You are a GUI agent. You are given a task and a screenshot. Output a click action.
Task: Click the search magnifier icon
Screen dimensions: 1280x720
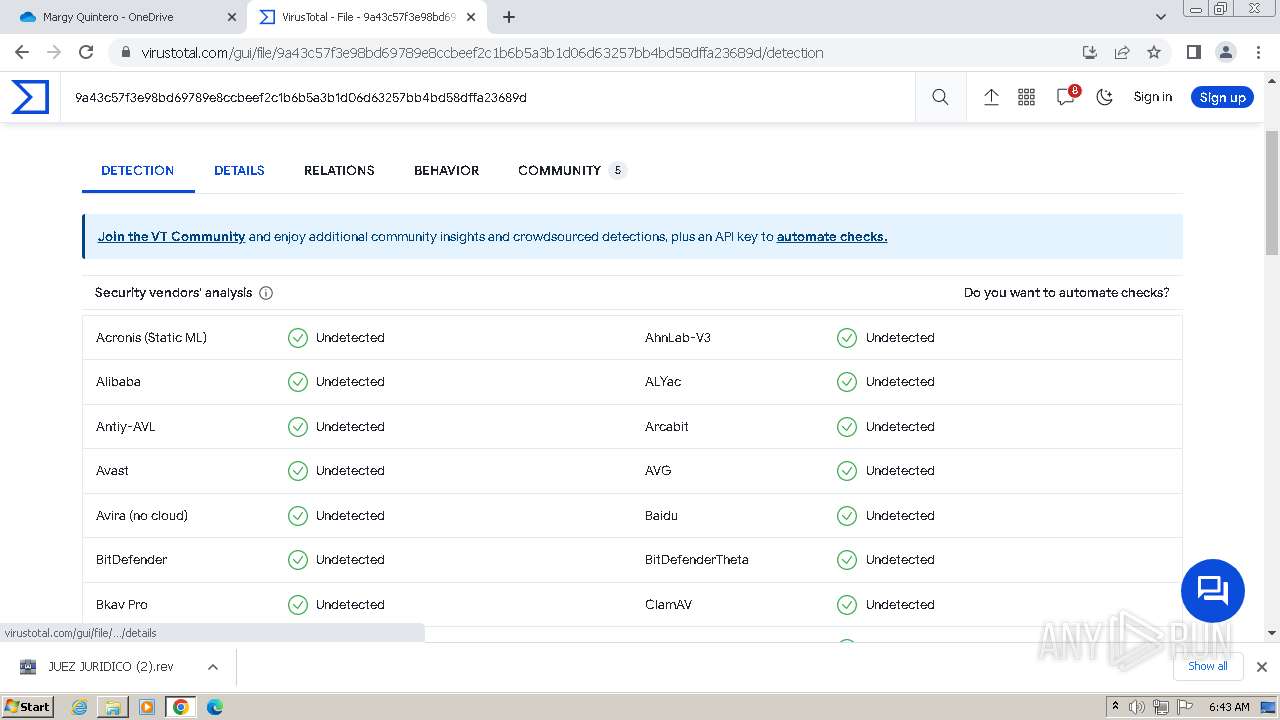click(x=940, y=97)
